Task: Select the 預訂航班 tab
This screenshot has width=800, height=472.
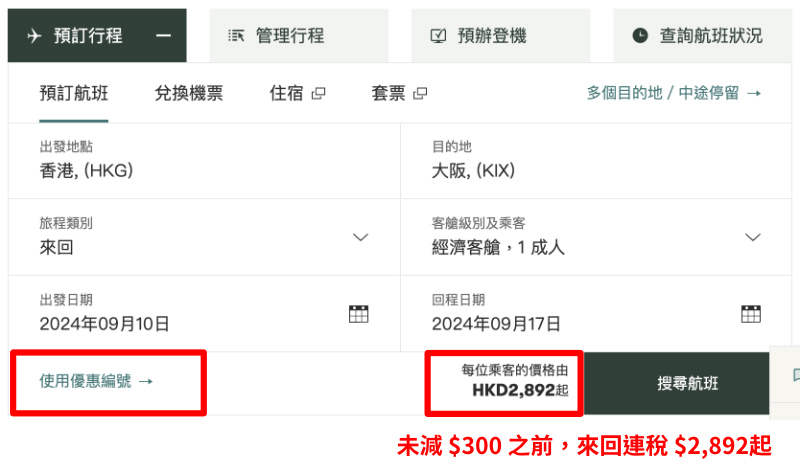Action: click(74, 93)
